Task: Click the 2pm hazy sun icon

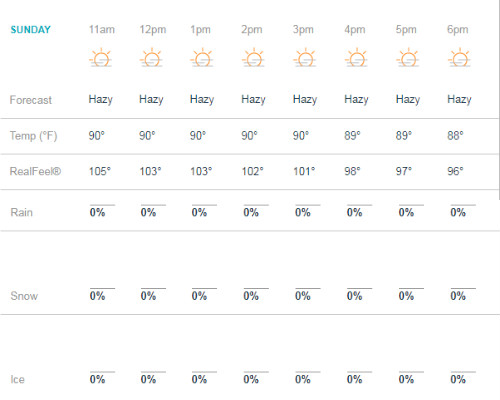Action: (x=253, y=58)
